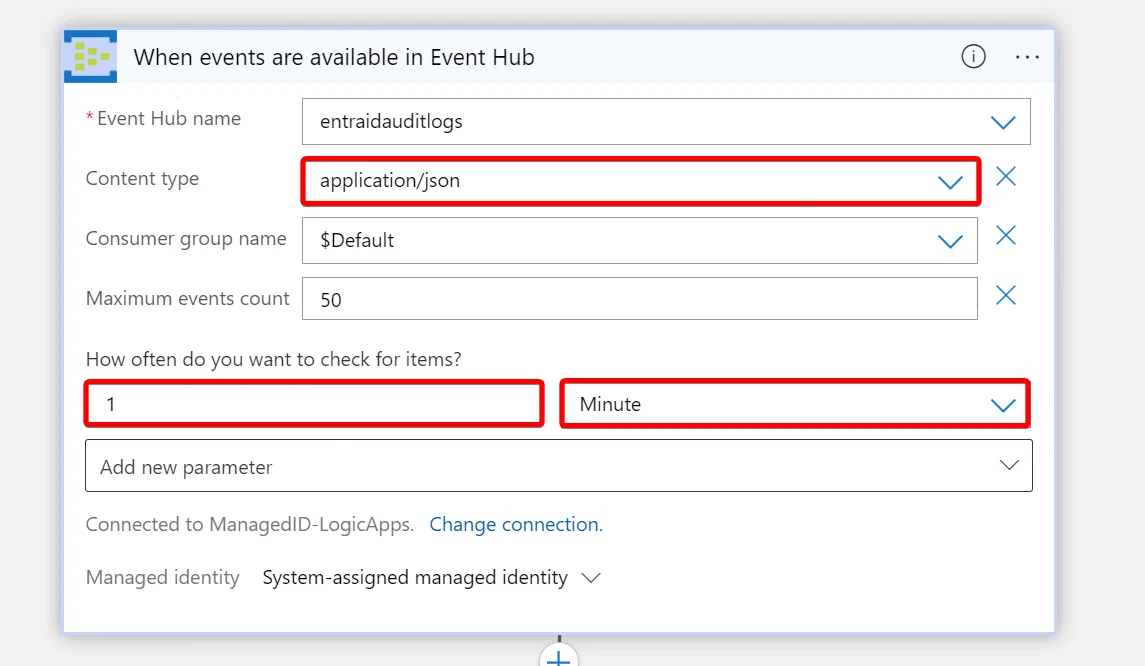The image size is (1145, 666).
Task: Remove the Consumer group name parameter
Action: pyautogui.click(x=1006, y=235)
